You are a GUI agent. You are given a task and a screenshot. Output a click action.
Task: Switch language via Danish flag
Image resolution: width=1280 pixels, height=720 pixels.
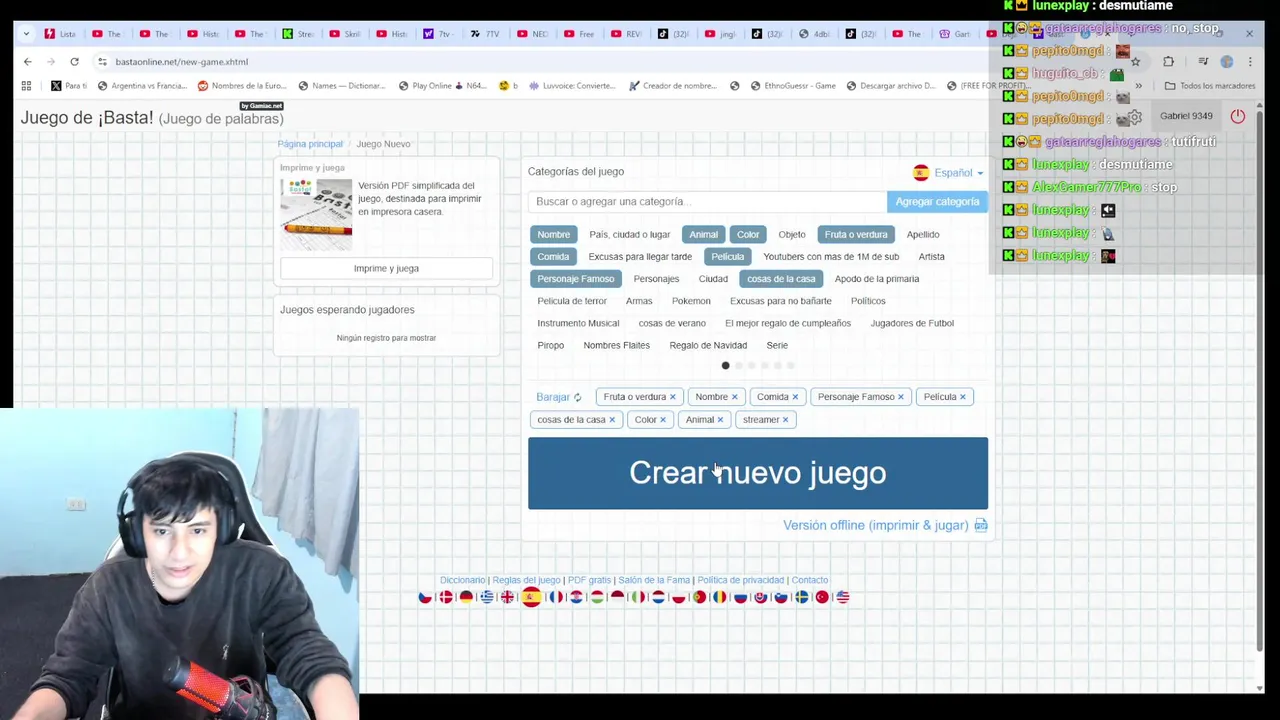pyautogui.click(x=446, y=597)
